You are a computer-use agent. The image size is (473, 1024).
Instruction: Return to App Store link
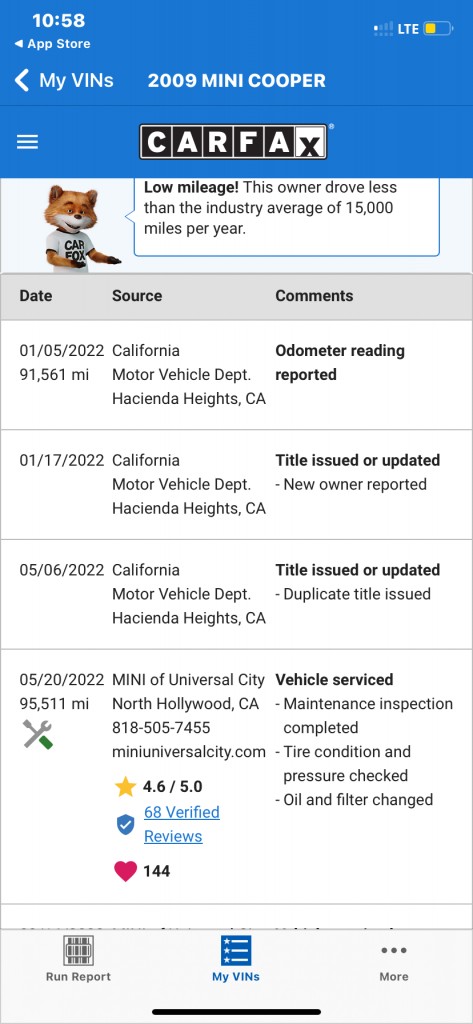click(52, 44)
